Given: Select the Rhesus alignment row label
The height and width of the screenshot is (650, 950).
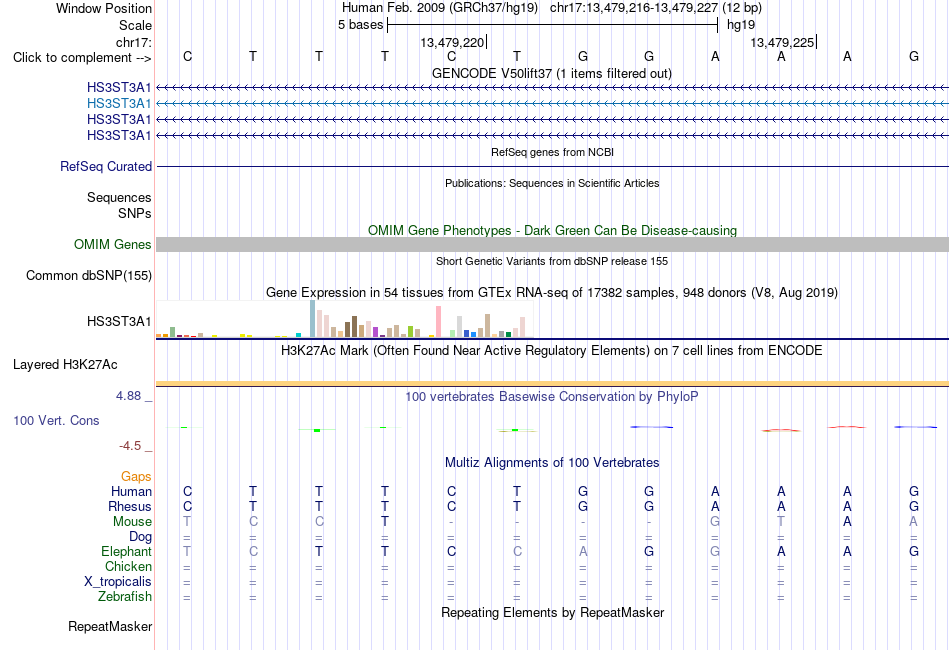Looking at the screenshot, I should 130,506.
